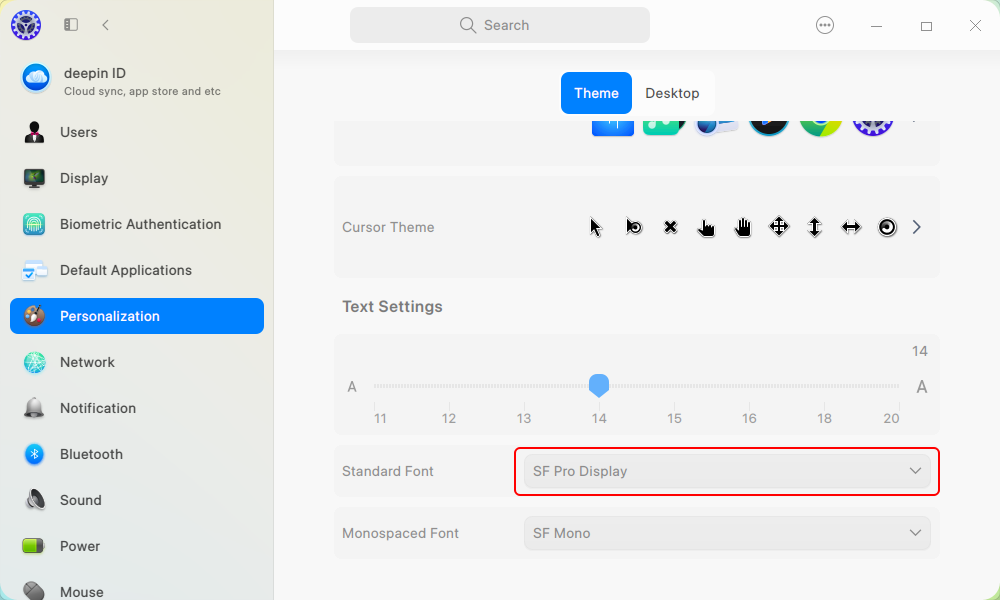Click into the Search field

pos(500,25)
